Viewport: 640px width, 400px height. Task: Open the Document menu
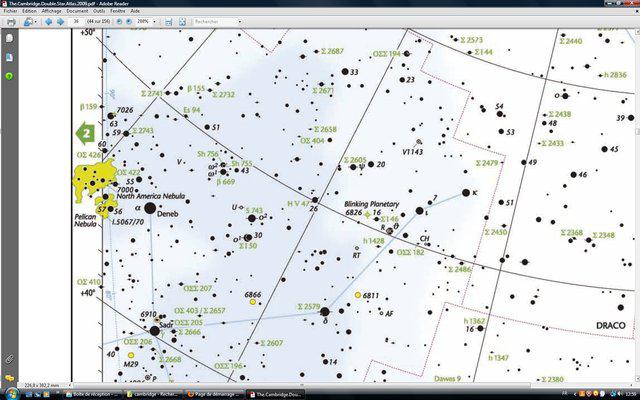[x=77, y=11]
